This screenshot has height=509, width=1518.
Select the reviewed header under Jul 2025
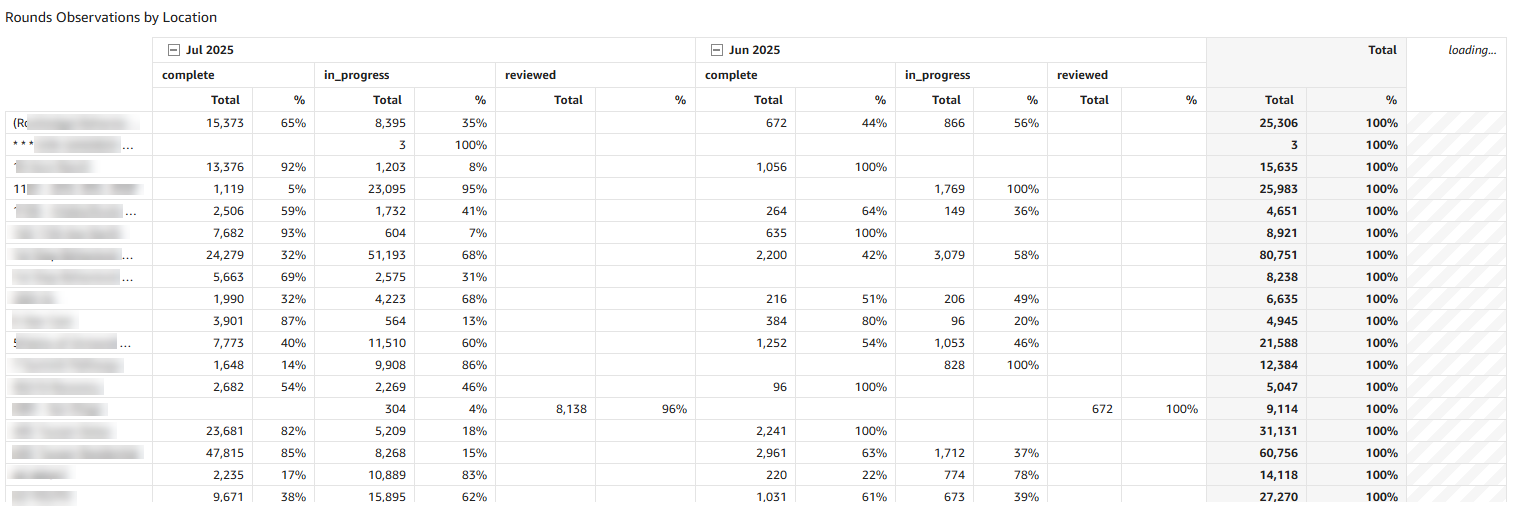coord(530,75)
